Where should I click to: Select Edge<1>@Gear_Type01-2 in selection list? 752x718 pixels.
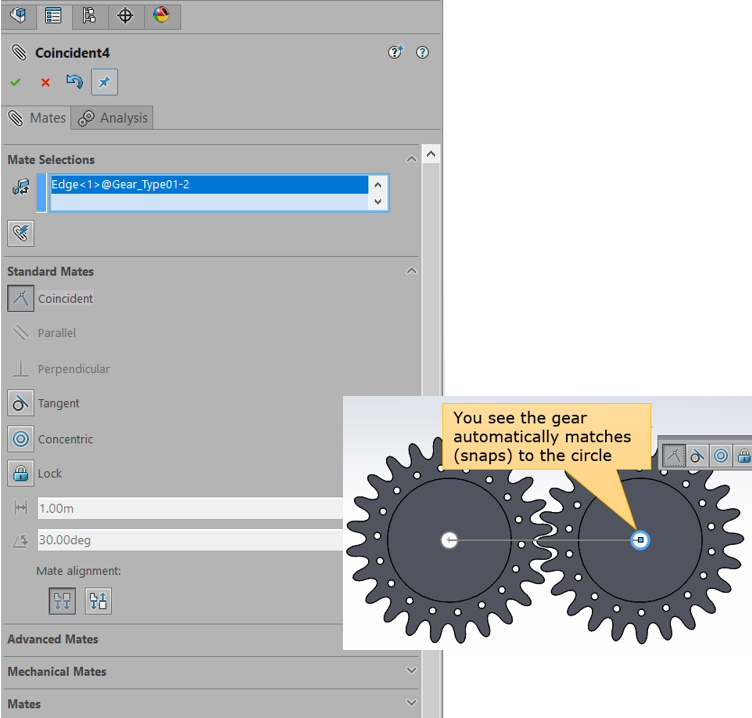click(208, 185)
